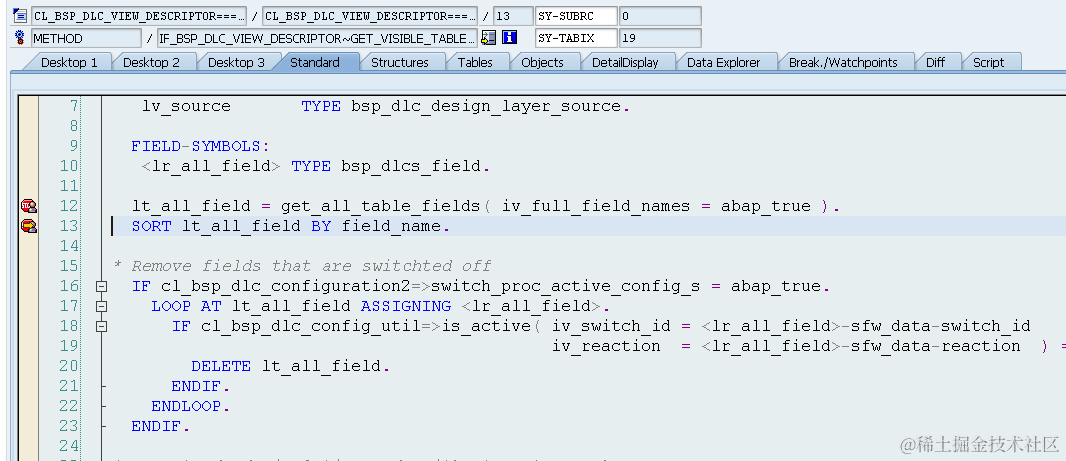1066x461 pixels.
Task: Click 'iv_reaction' parameter on line 19
Action: [606, 346]
